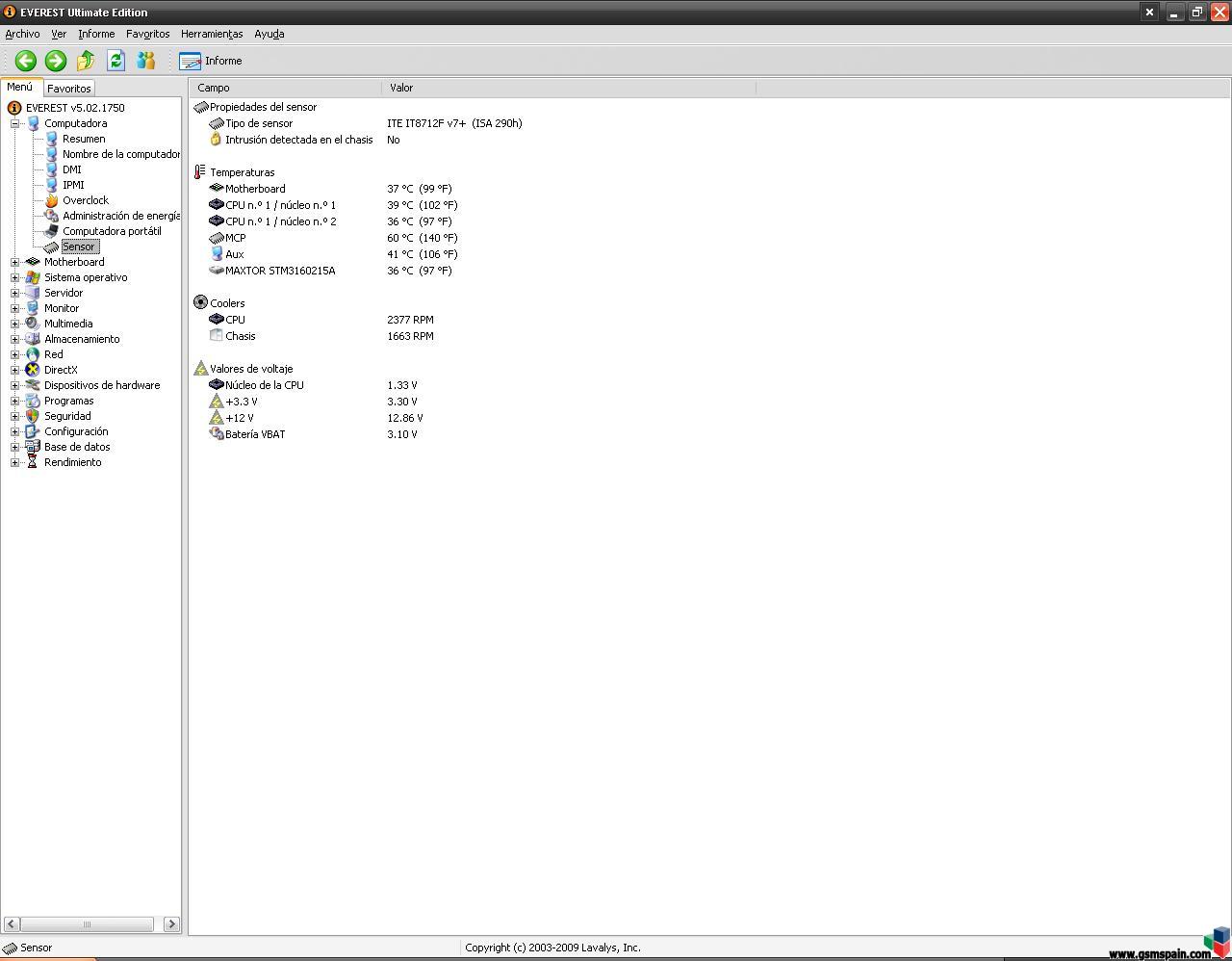The image size is (1232, 961).
Task: Expand the DirectX tree node
Action: (x=14, y=370)
